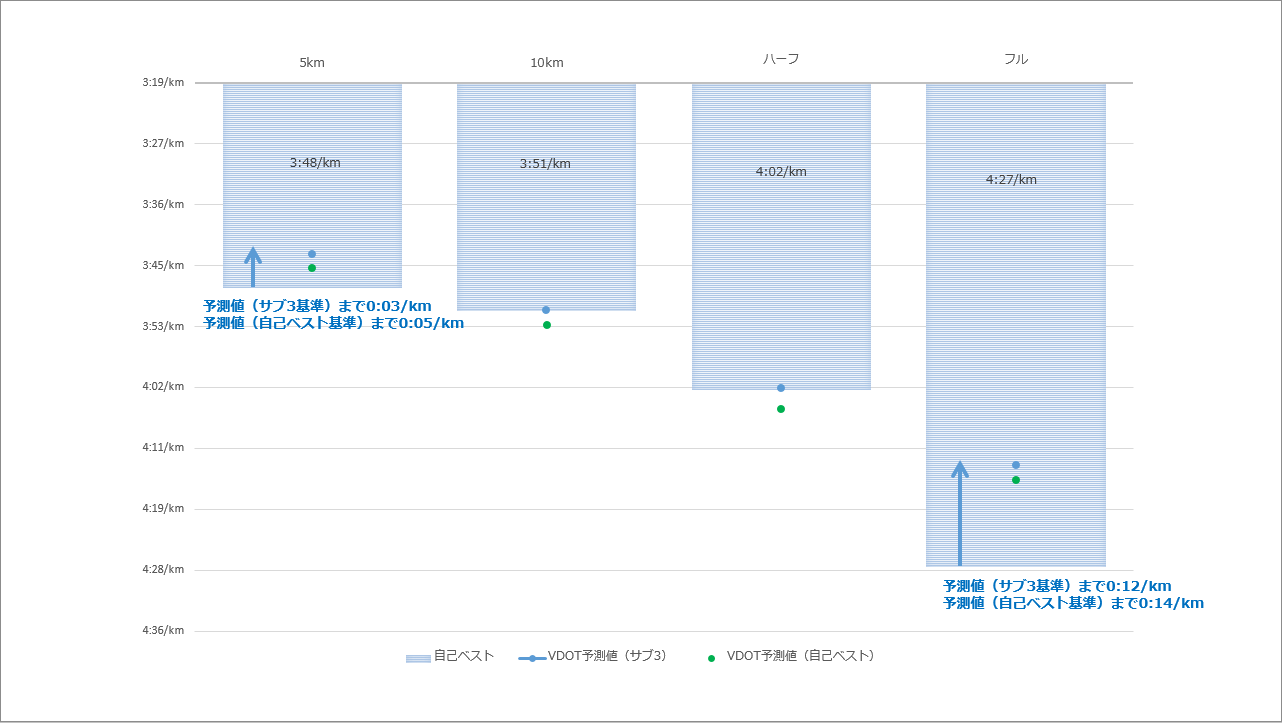Image resolution: width=1282 pixels, height=723 pixels.
Task: Click the blue marker in the ハーフ column
Action: pyautogui.click(x=781, y=388)
